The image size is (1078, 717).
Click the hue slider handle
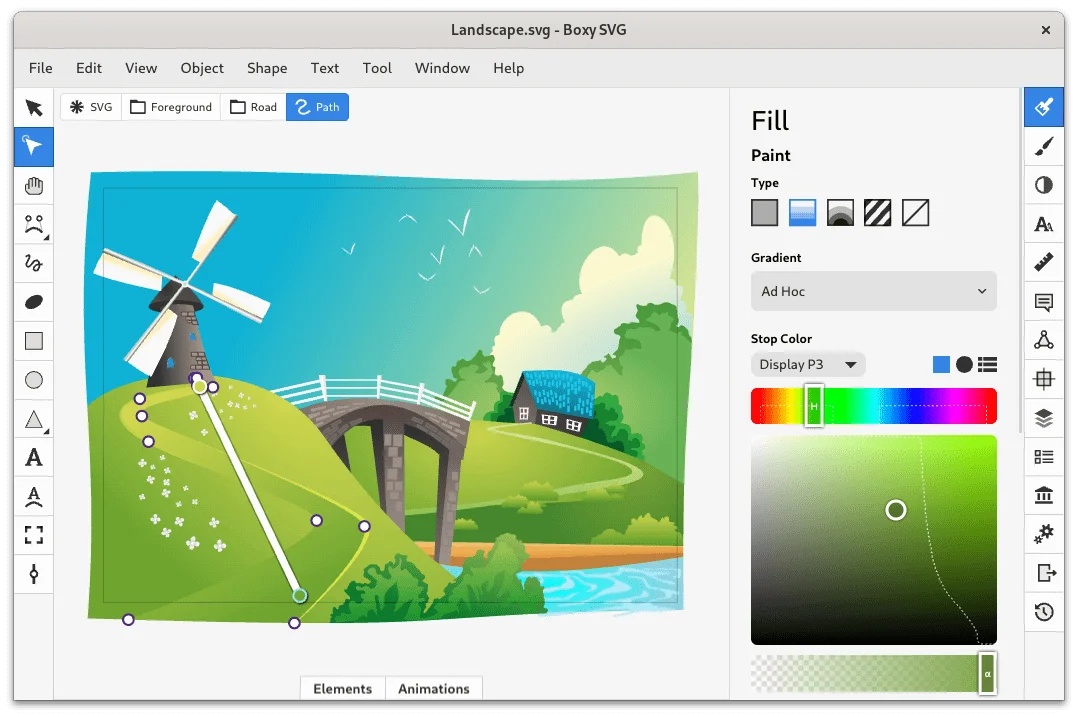(x=814, y=406)
